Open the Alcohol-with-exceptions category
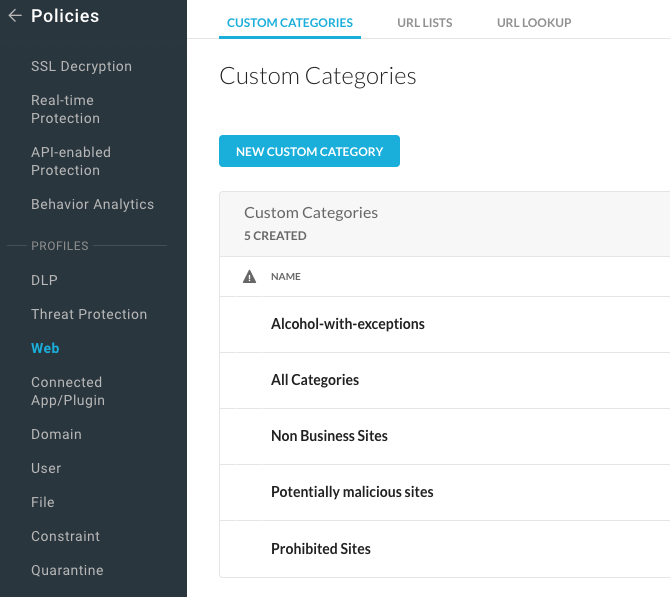The height and width of the screenshot is (597, 670). point(348,324)
